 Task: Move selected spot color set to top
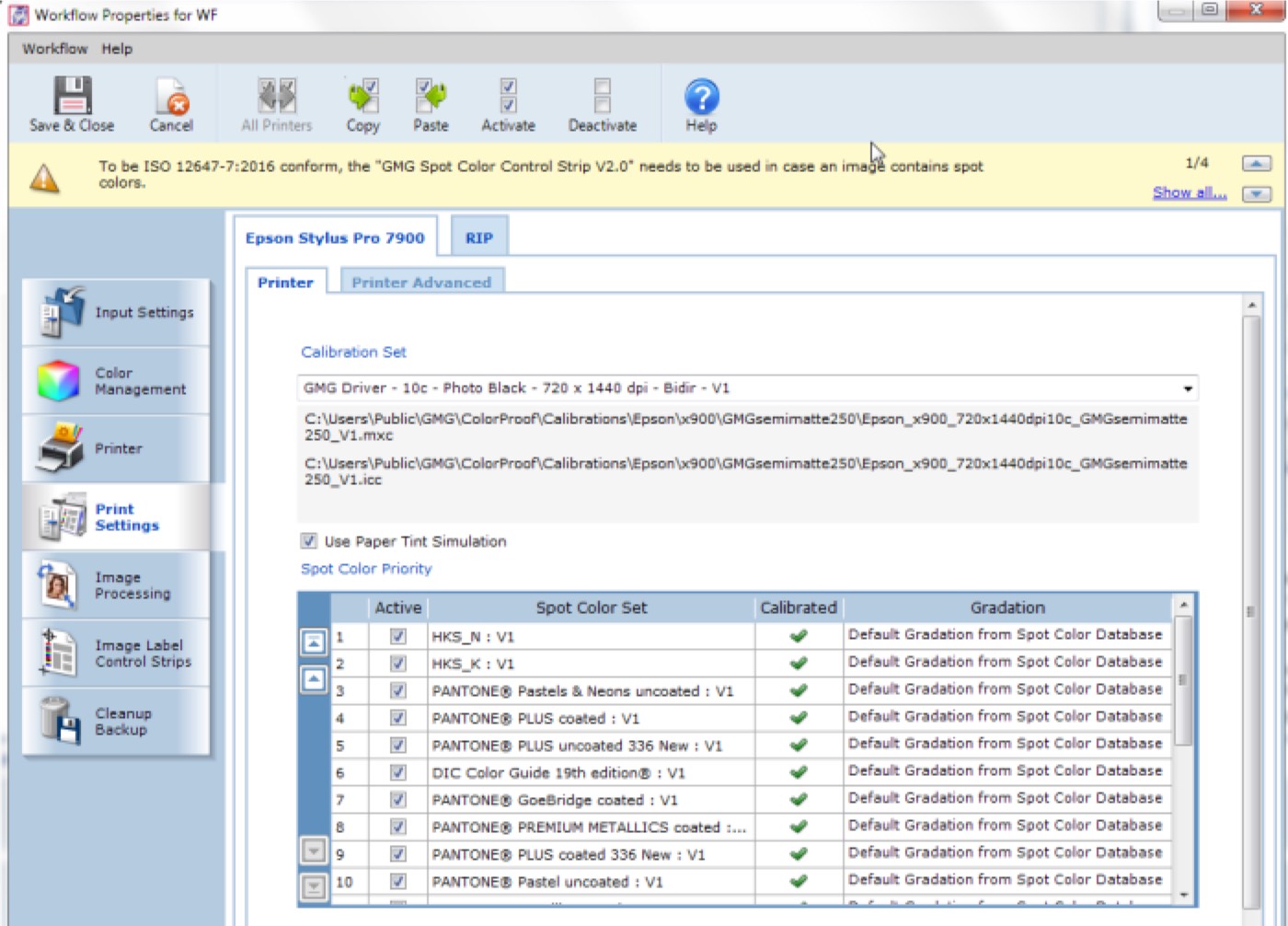[x=314, y=642]
